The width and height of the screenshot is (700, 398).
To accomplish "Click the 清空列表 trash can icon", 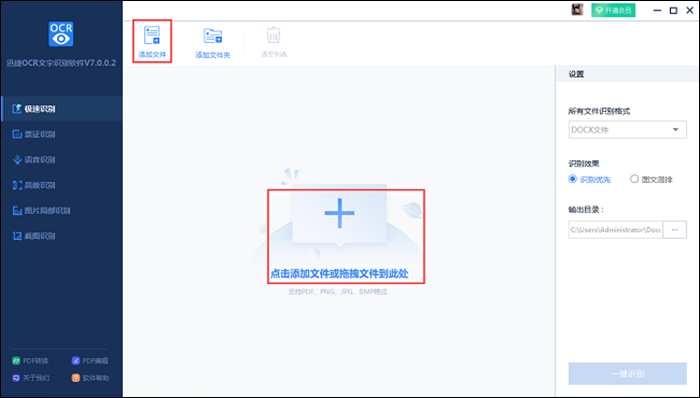I will (x=273, y=35).
